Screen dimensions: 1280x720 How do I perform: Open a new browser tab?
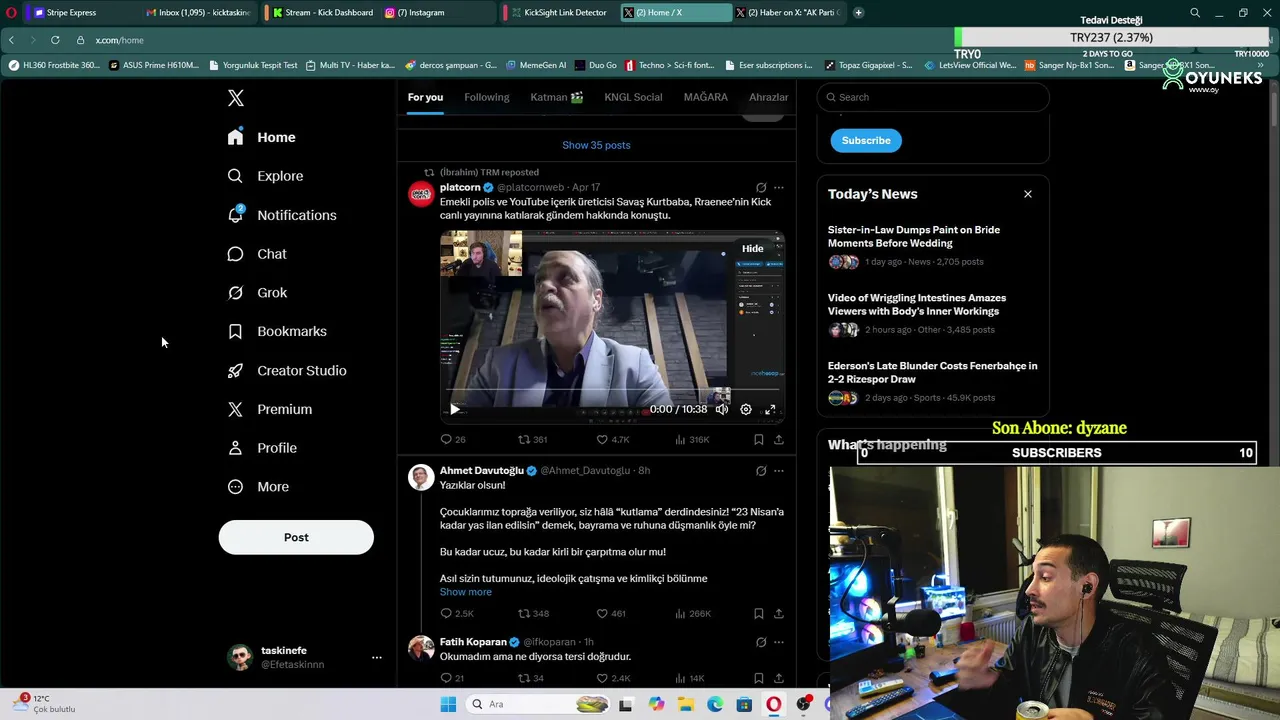[858, 12]
